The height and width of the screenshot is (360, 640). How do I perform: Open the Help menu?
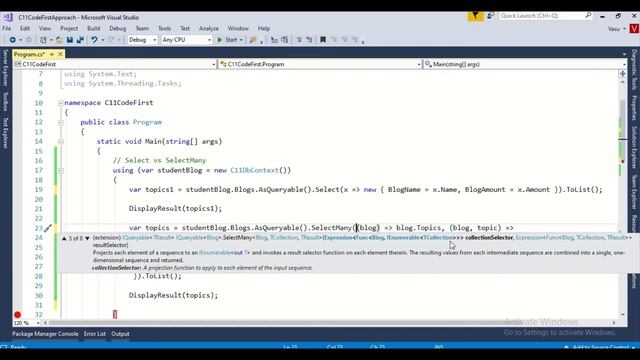pyautogui.click(x=264, y=29)
